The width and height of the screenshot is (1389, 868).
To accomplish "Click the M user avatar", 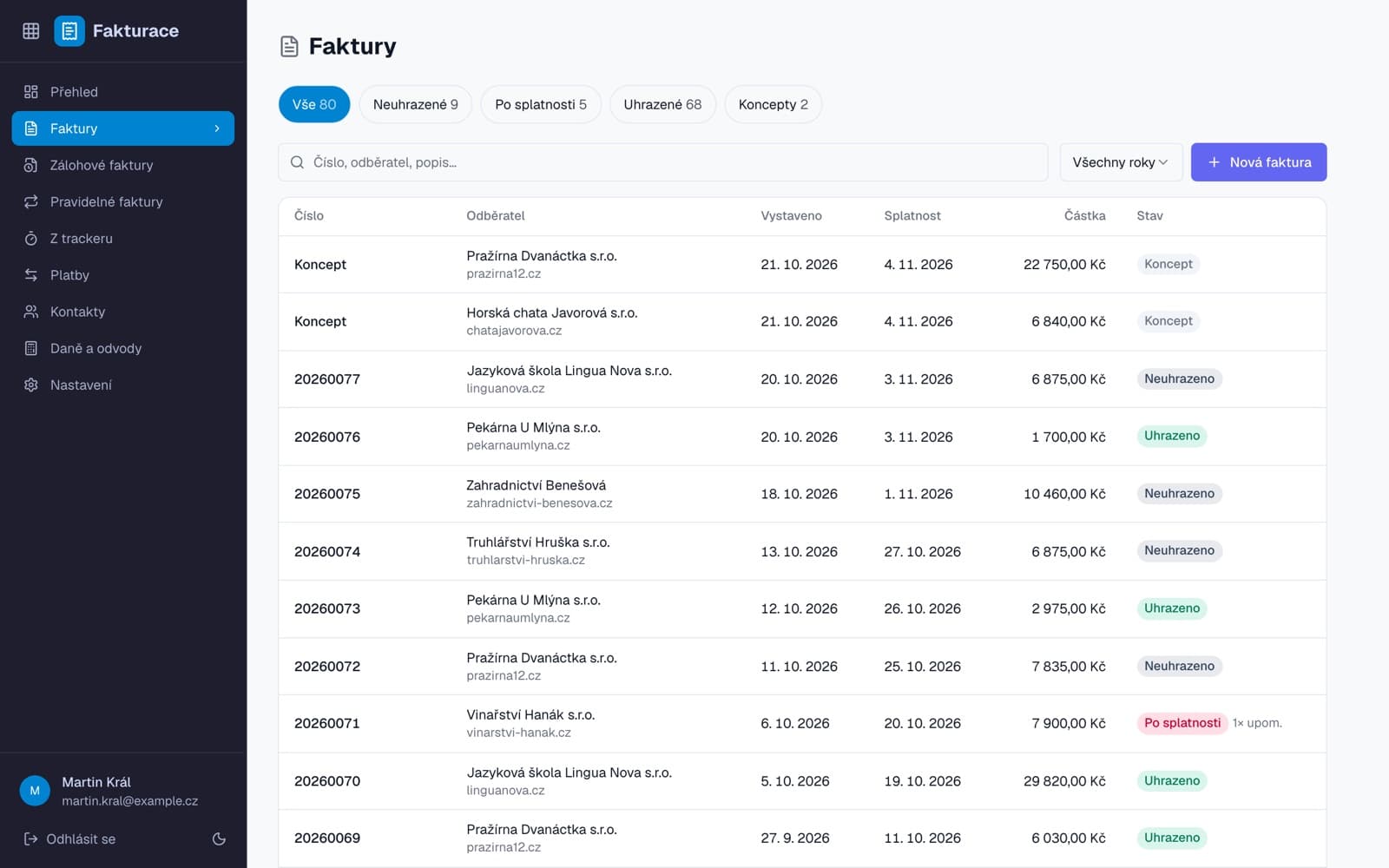I will point(35,791).
